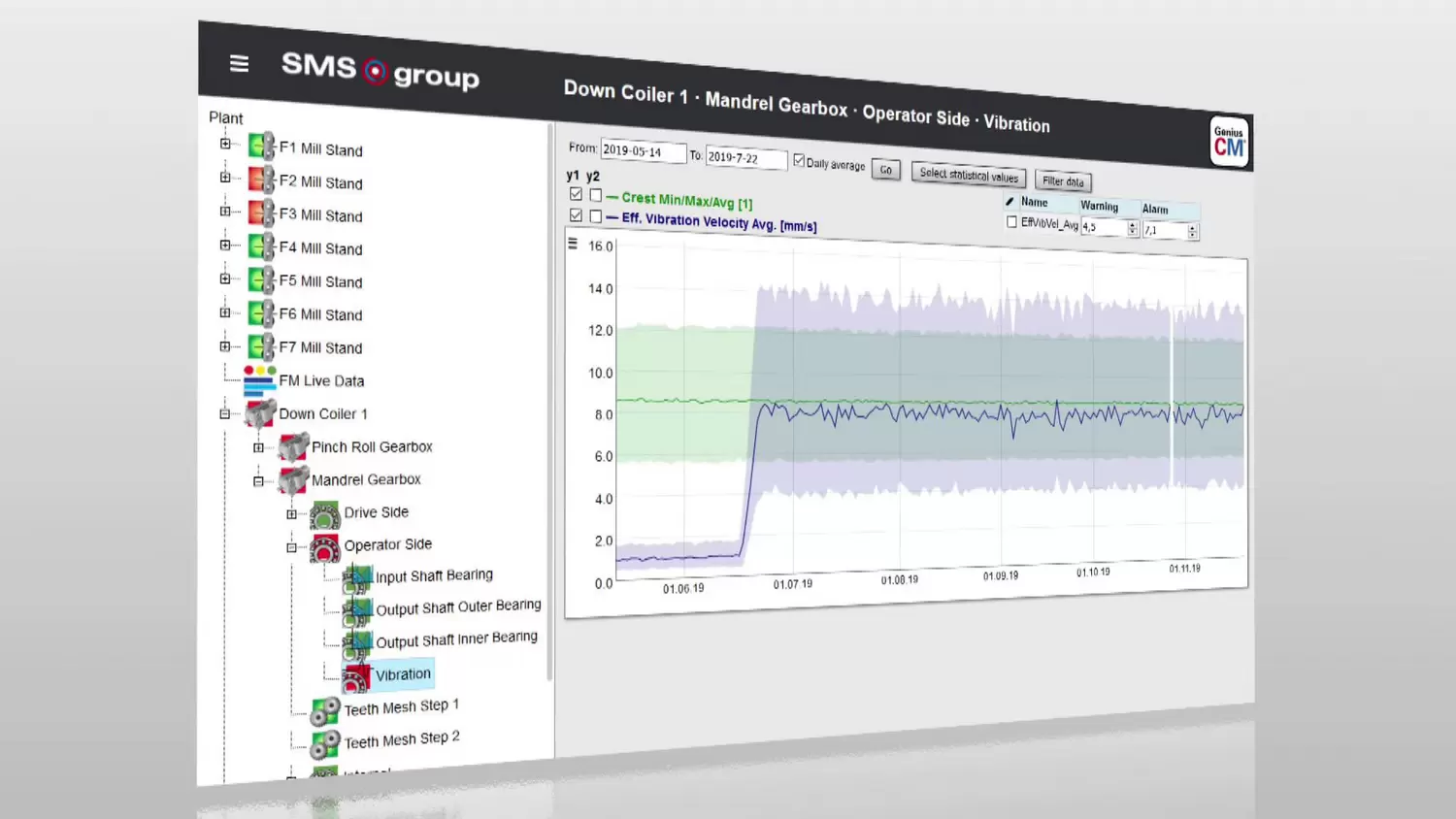Image resolution: width=1456 pixels, height=819 pixels.
Task: Select Vibration in the plant tree
Action: tap(403, 674)
